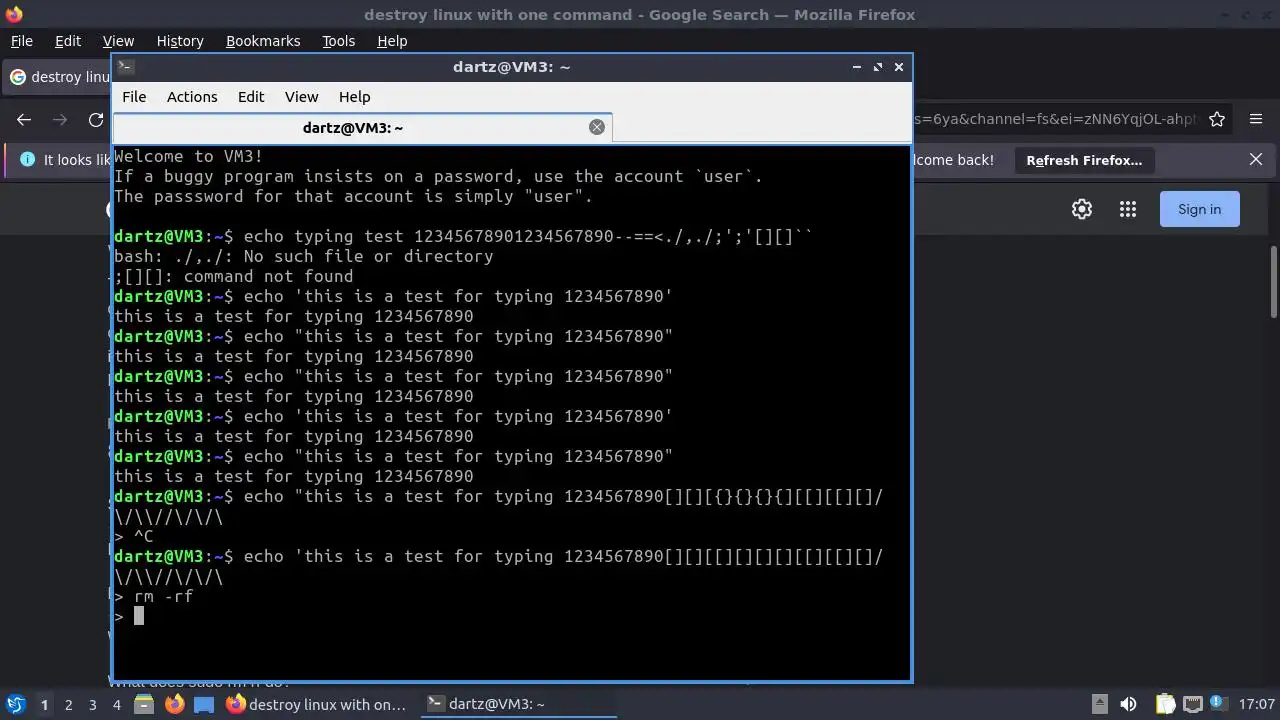Dismiss the Firefox refresh notification bar
Viewport: 1280px width, 720px height.
1256,159
